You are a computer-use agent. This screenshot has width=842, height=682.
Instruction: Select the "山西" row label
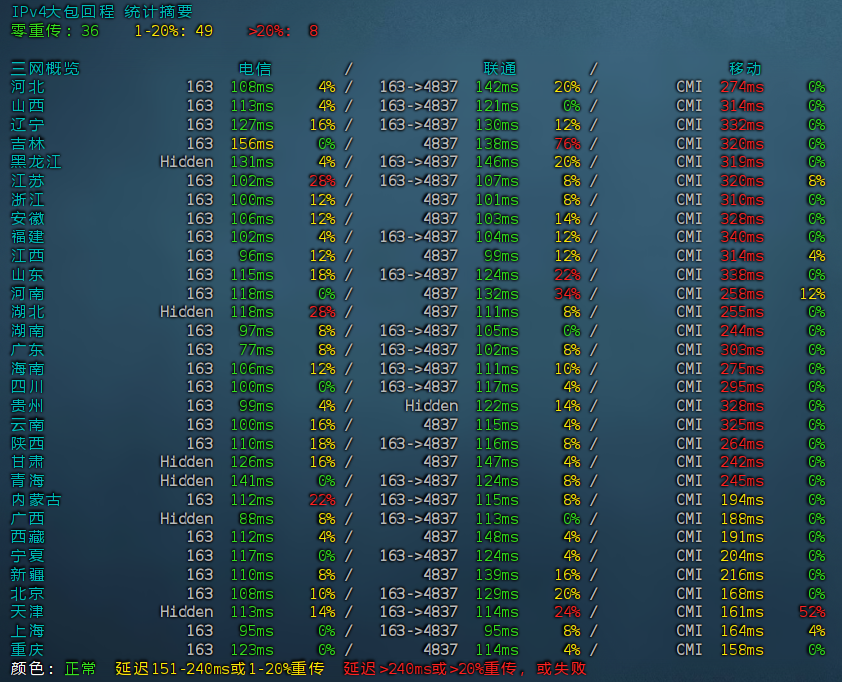[28, 106]
